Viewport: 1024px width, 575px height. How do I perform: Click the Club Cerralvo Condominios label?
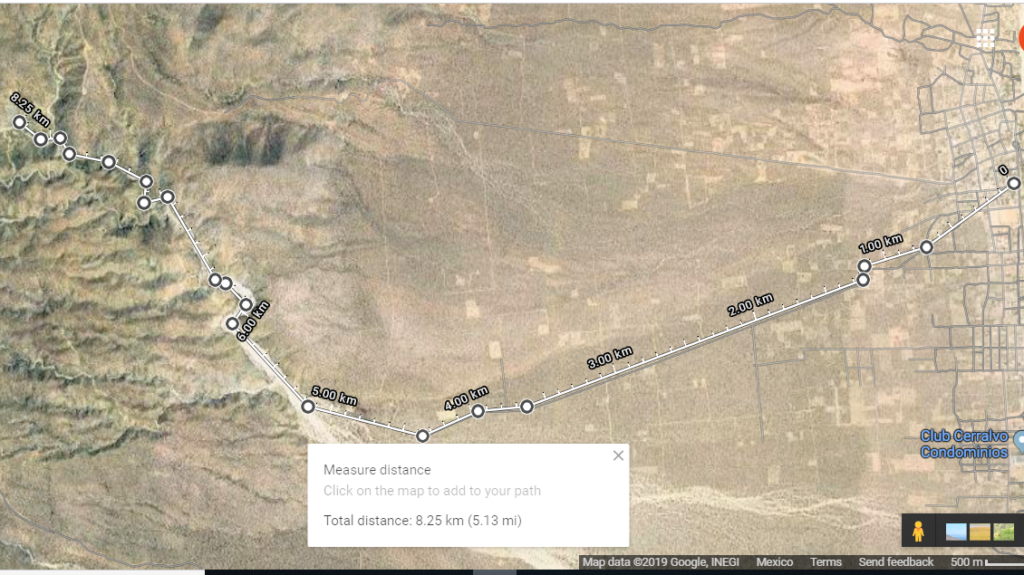[966, 443]
